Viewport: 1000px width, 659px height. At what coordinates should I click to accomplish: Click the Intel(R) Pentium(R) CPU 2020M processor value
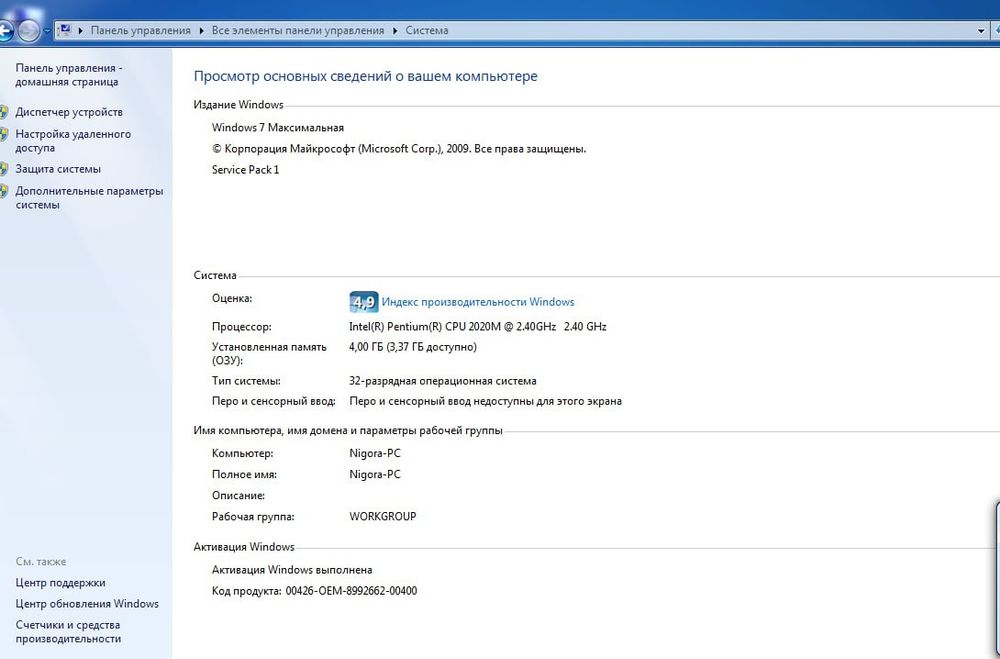478,327
